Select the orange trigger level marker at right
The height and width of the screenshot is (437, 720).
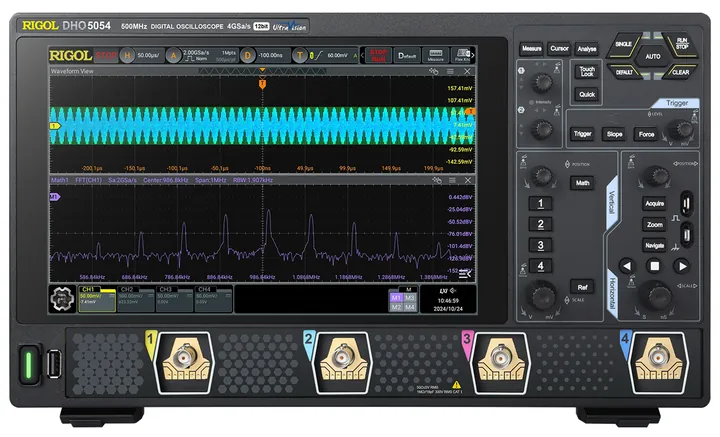(470, 112)
